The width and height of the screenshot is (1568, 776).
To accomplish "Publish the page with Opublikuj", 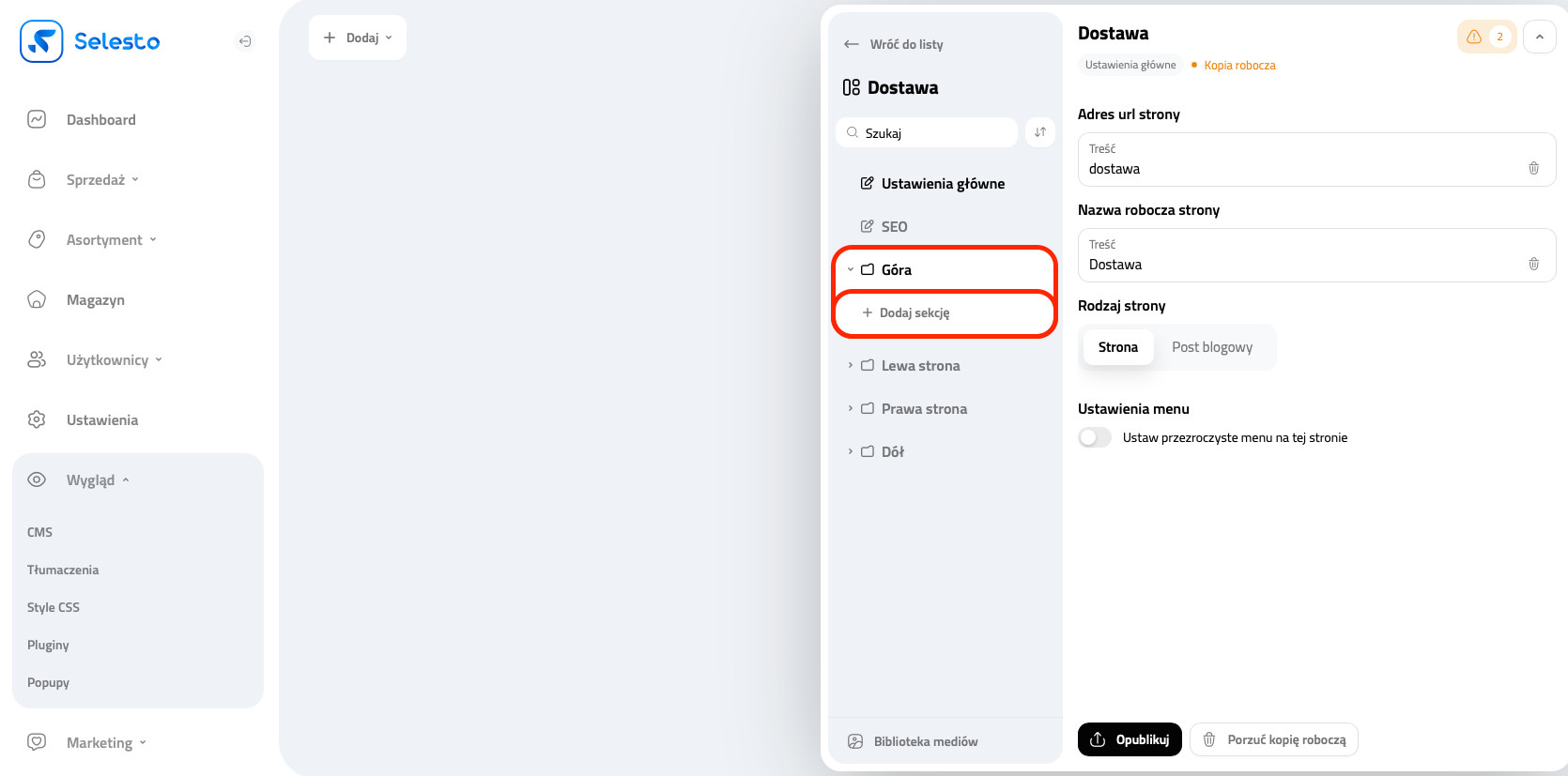I will tap(1130, 739).
